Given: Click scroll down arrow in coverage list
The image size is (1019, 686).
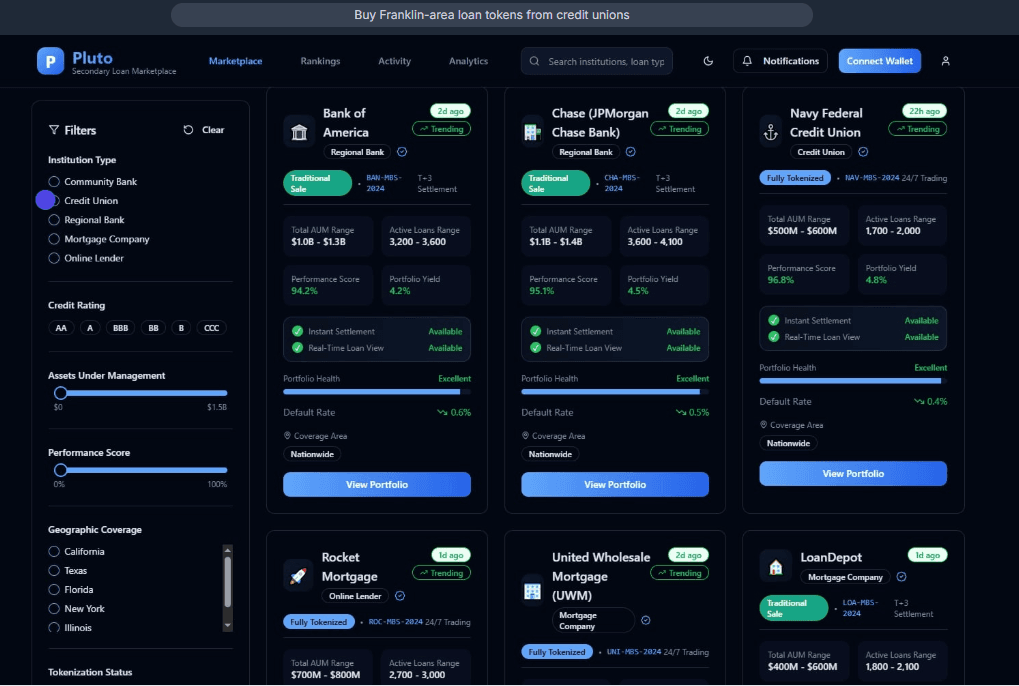Looking at the screenshot, I should [x=227, y=626].
